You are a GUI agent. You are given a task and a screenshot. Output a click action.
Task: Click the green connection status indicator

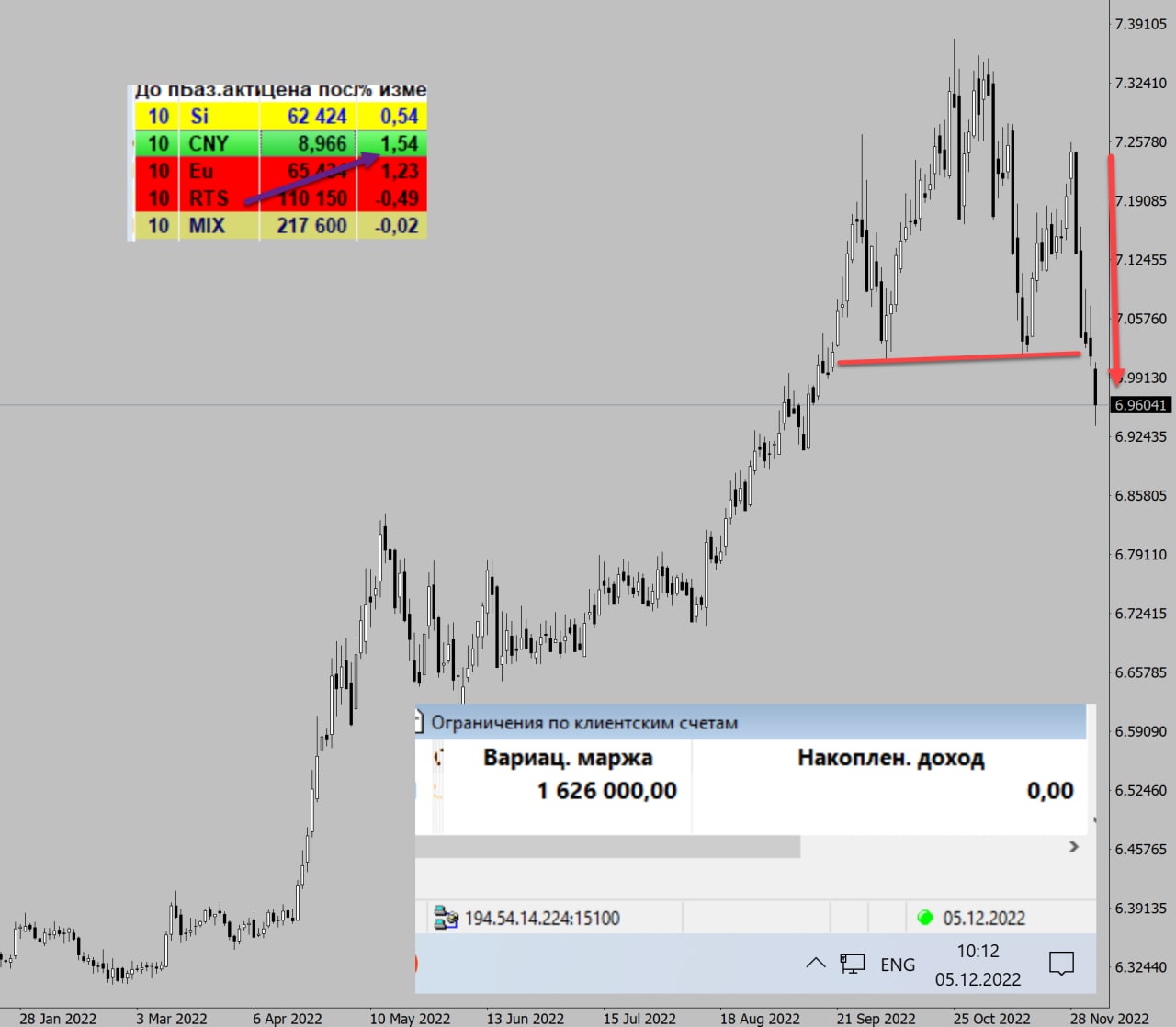(x=925, y=918)
